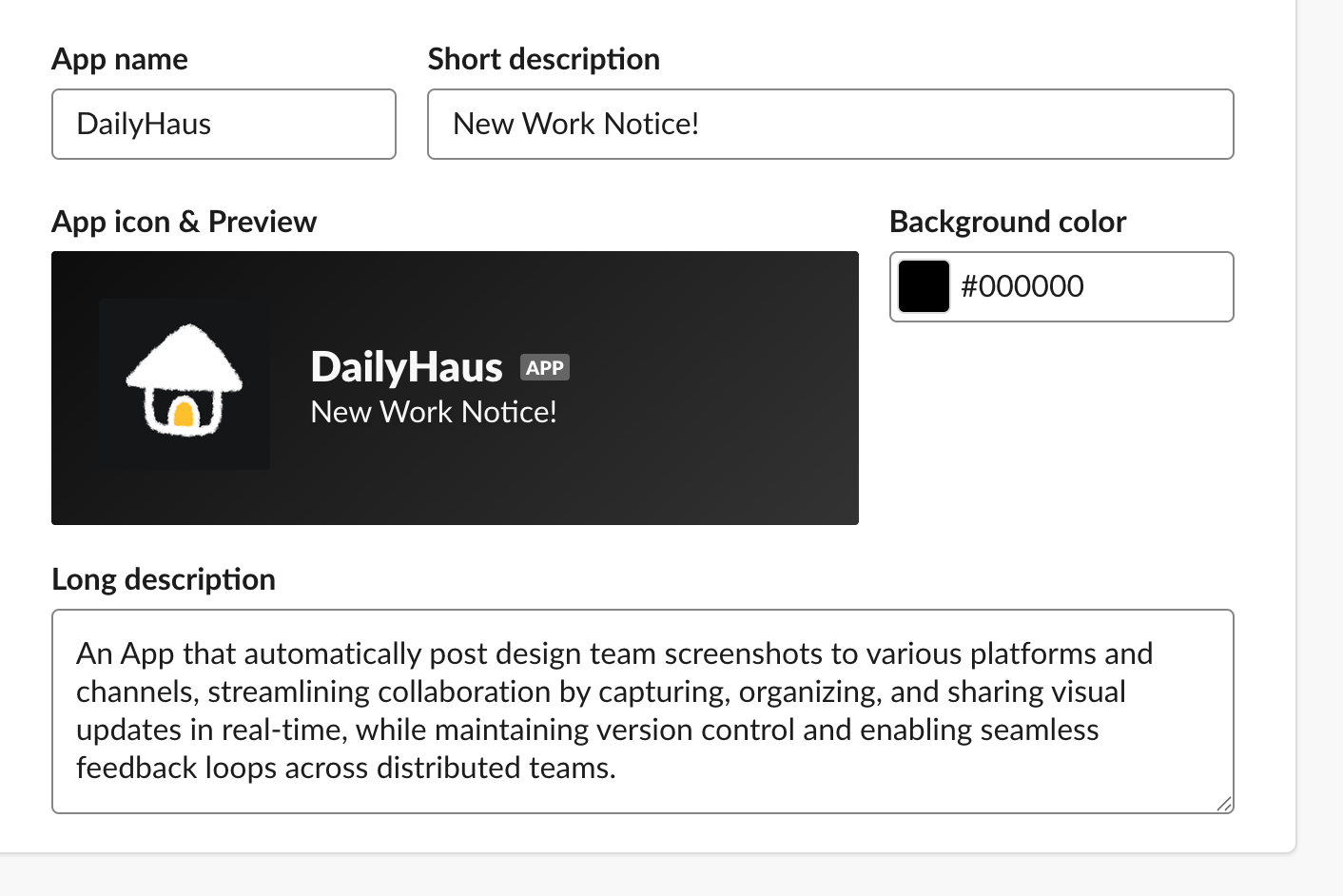Image resolution: width=1343 pixels, height=896 pixels.
Task: Edit the Short description field
Action: click(x=830, y=124)
